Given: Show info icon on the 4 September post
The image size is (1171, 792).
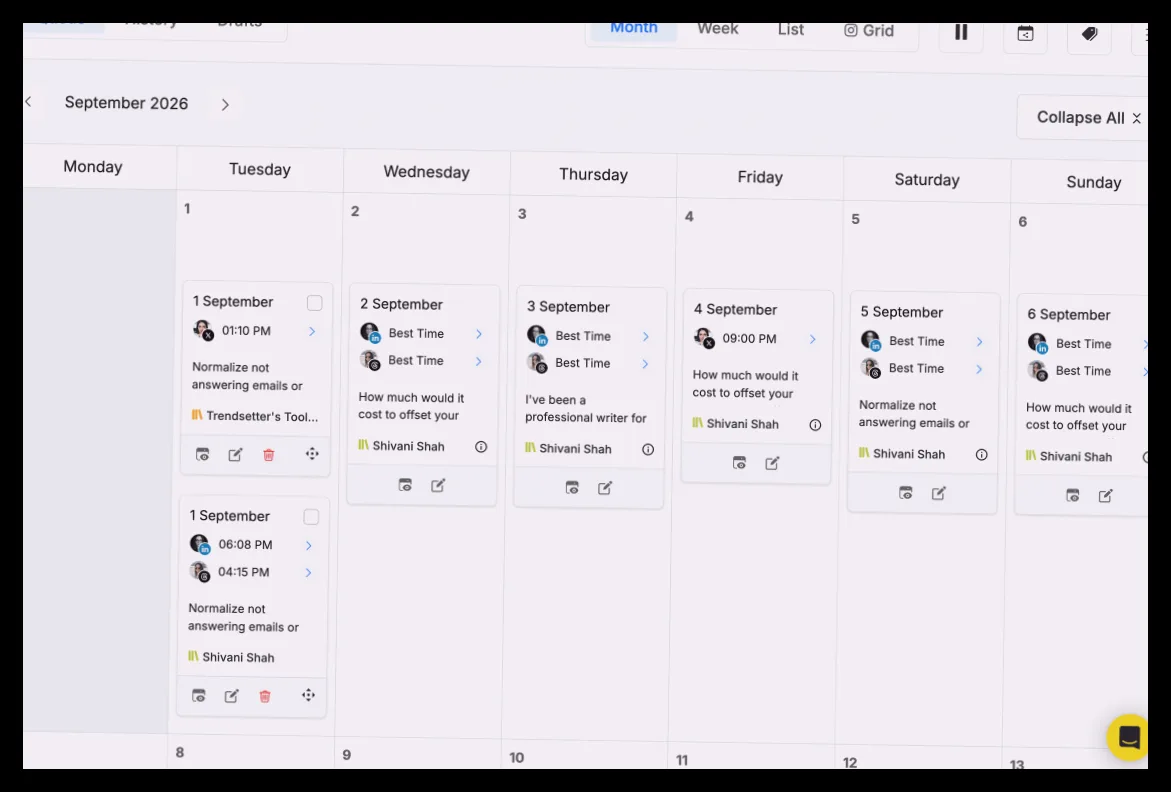Looking at the screenshot, I should click(x=816, y=425).
